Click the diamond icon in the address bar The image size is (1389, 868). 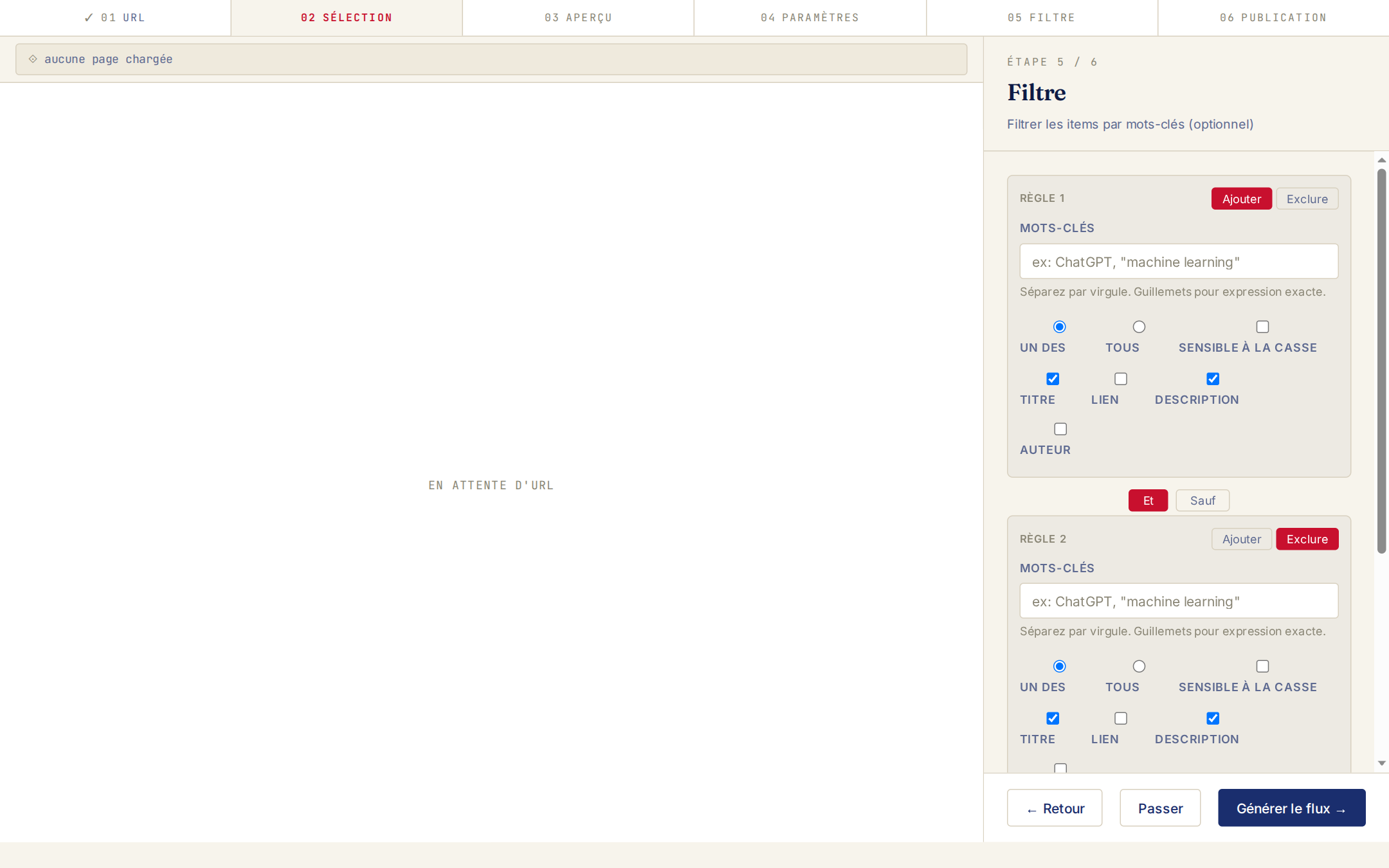click(33, 59)
